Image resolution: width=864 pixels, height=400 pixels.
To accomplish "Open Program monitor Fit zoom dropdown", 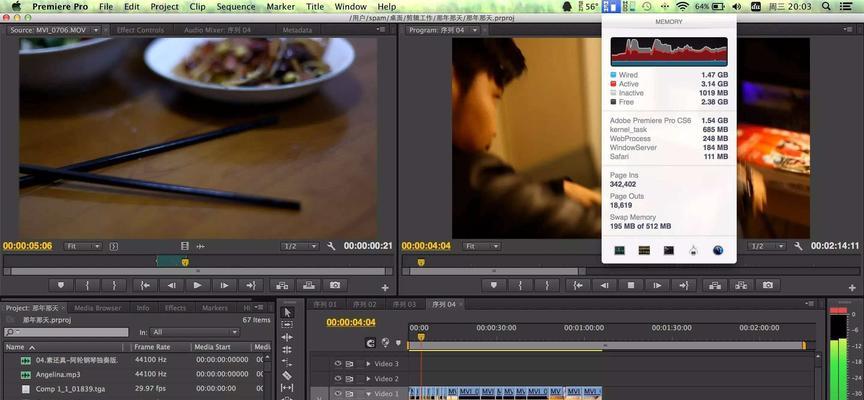I will click(481, 246).
